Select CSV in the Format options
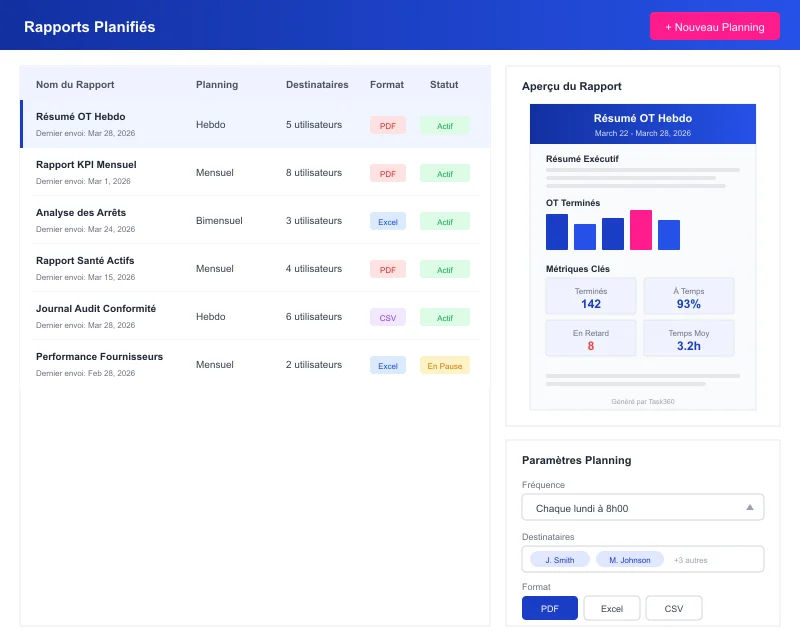The height and width of the screenshot is (640, 800). (x=673, y=607)
